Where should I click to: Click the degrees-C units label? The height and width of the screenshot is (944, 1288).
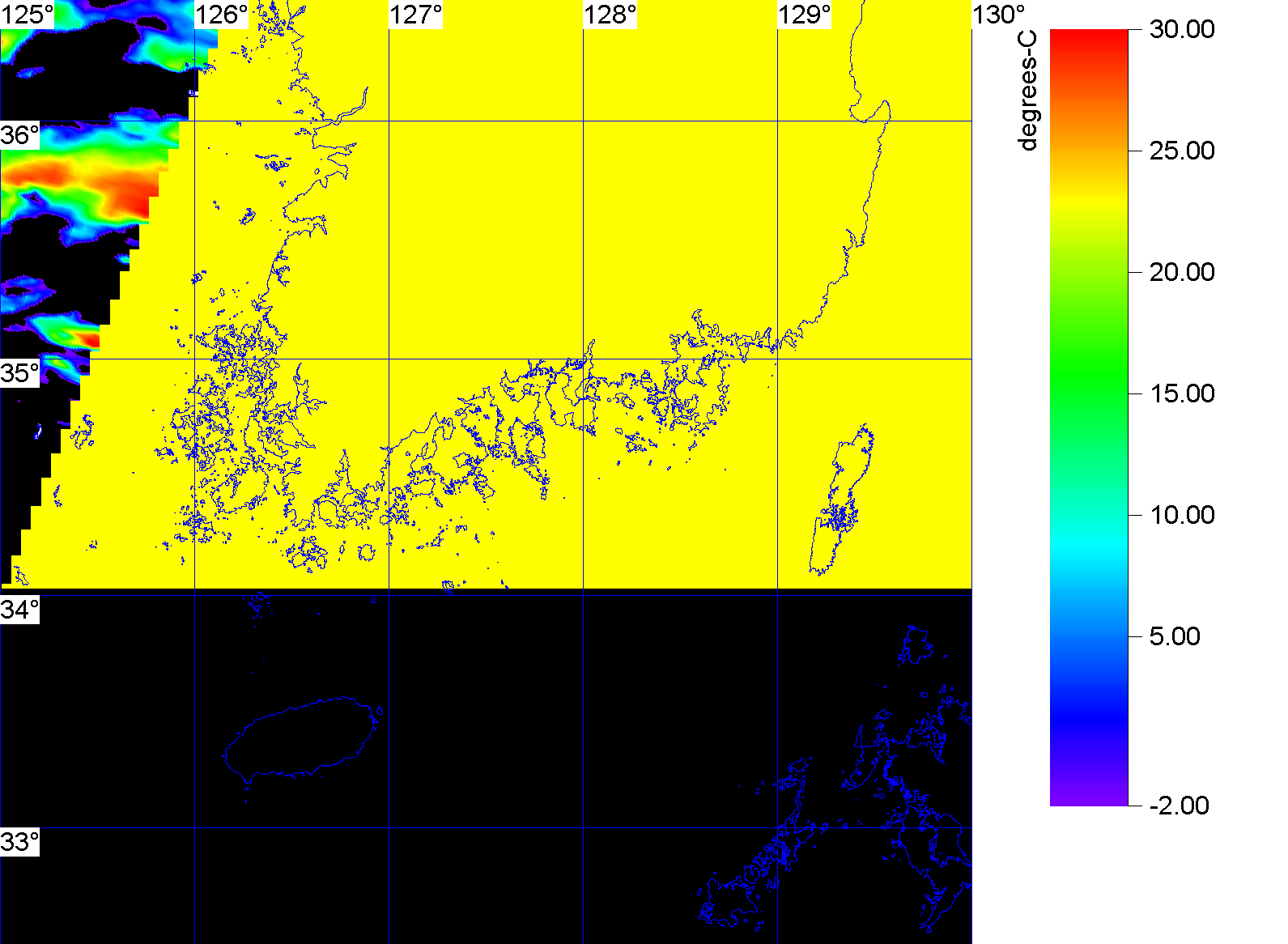click(1027, 91)
